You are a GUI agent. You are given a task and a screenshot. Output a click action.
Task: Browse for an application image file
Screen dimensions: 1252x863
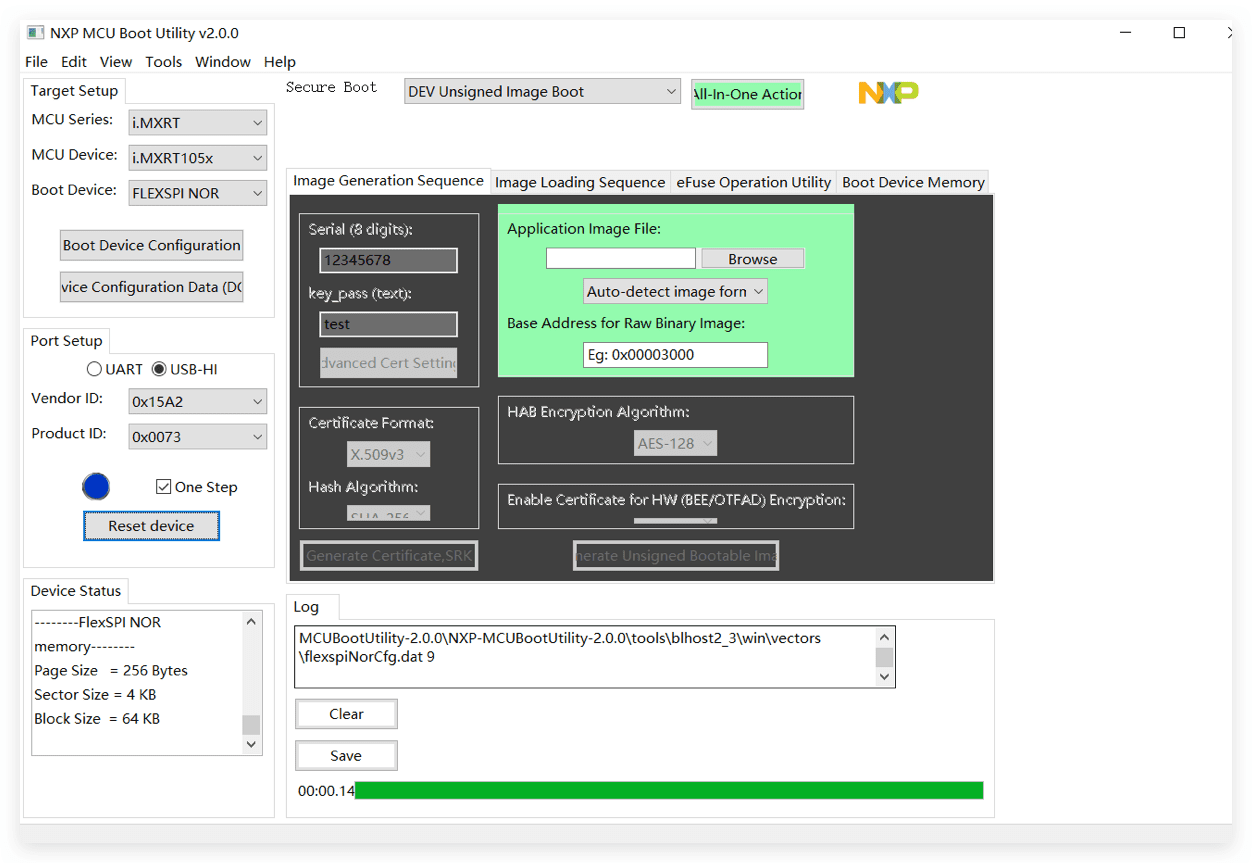click(x=753, y=259)
